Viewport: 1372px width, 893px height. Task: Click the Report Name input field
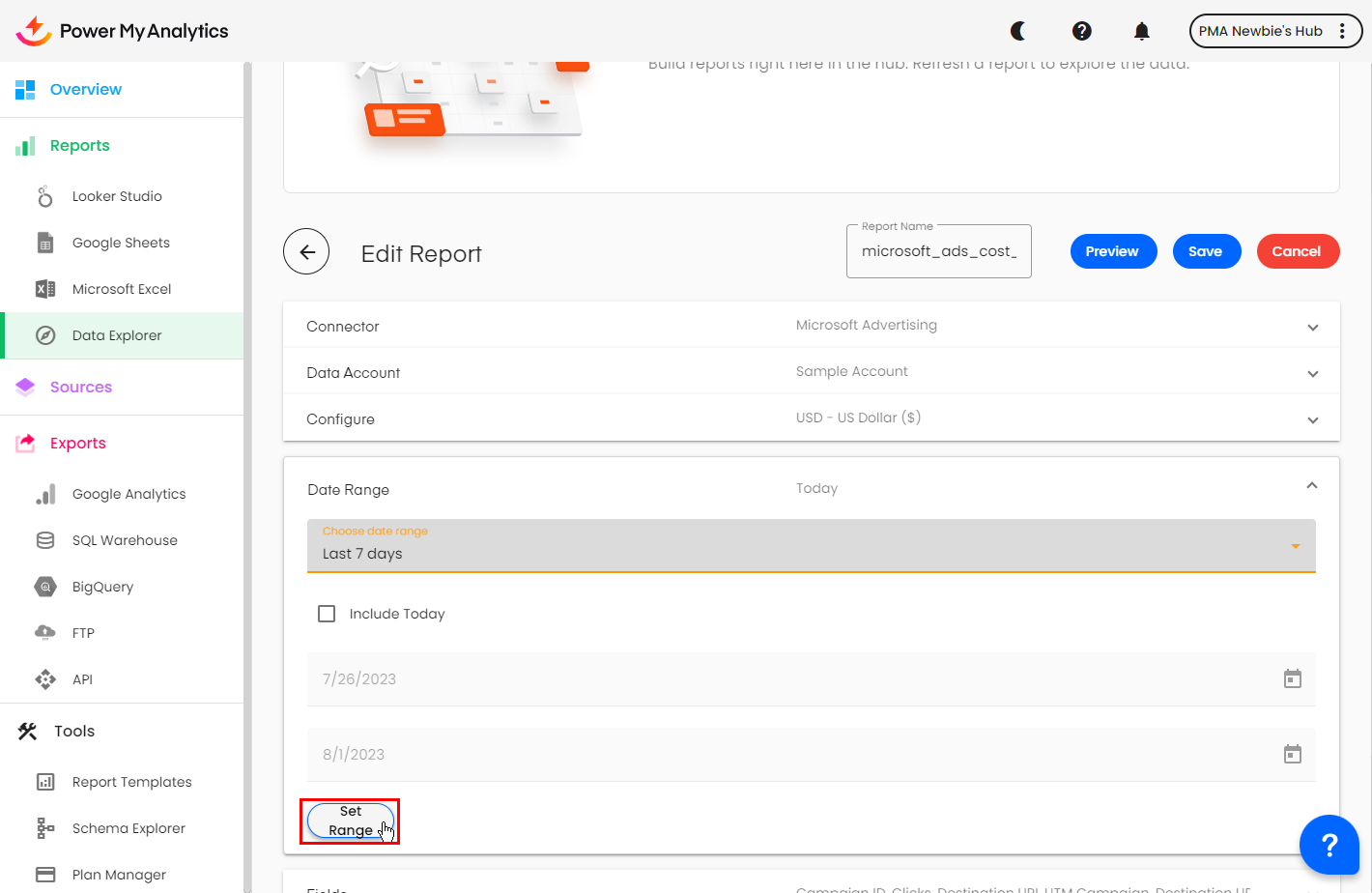pyautogui.click(x=938, y=251)
